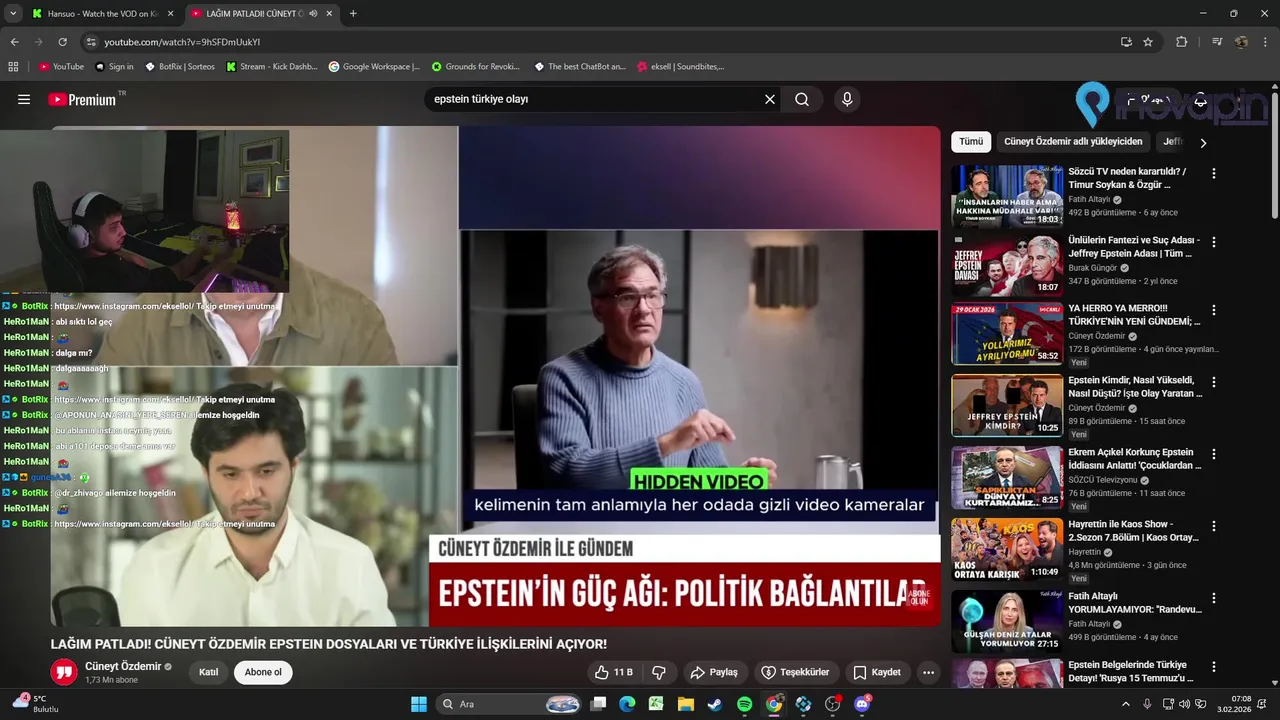The height and width of the screenshot is (720, 1280).
Task: Open Hayrettin ile Kaos Show video title
Action: click(x=1133, y=531)
